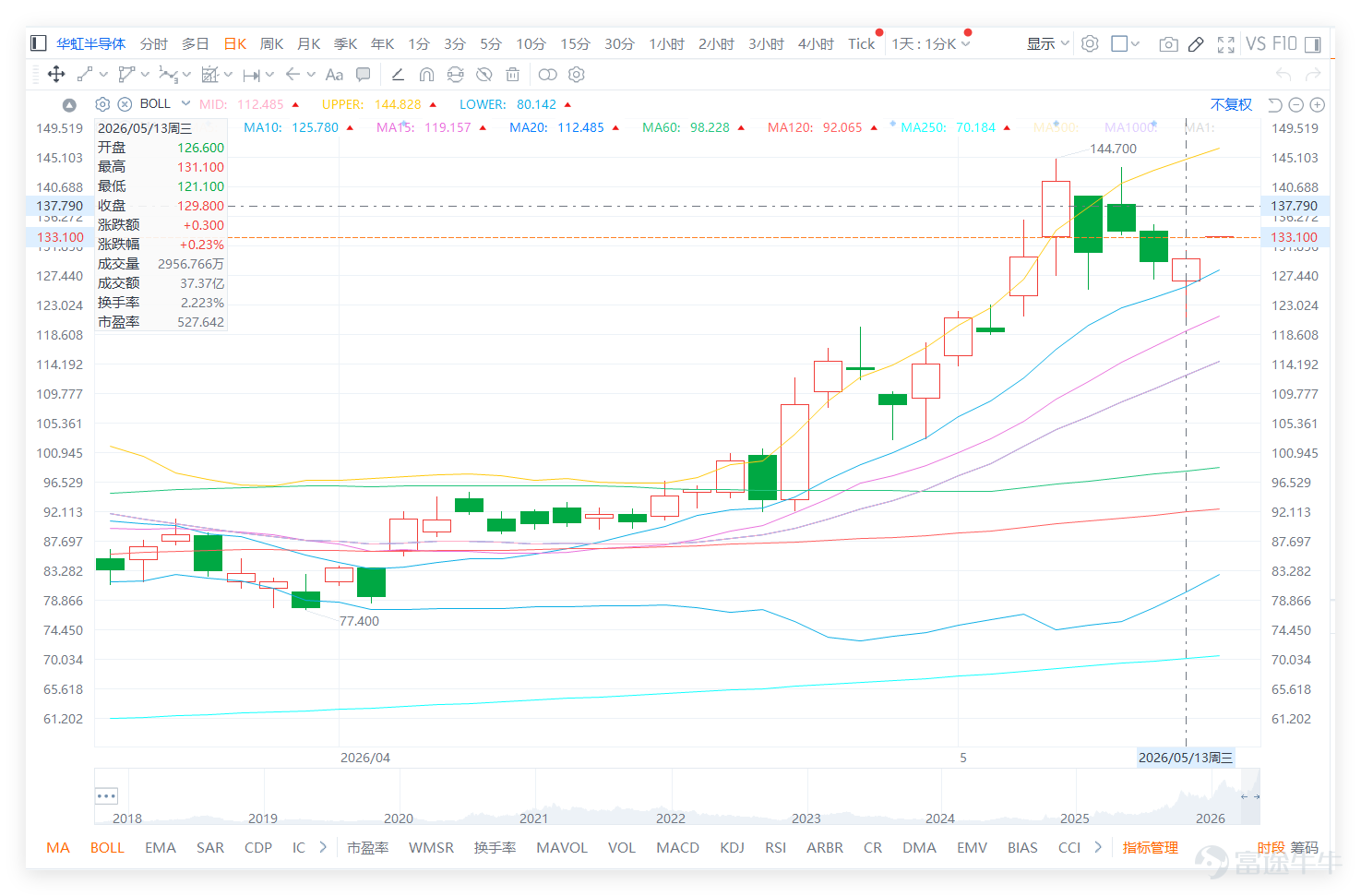Expand the 1天:1分K period dropdown
This screenshot has height=896, width=1361.
click(931, 43)
